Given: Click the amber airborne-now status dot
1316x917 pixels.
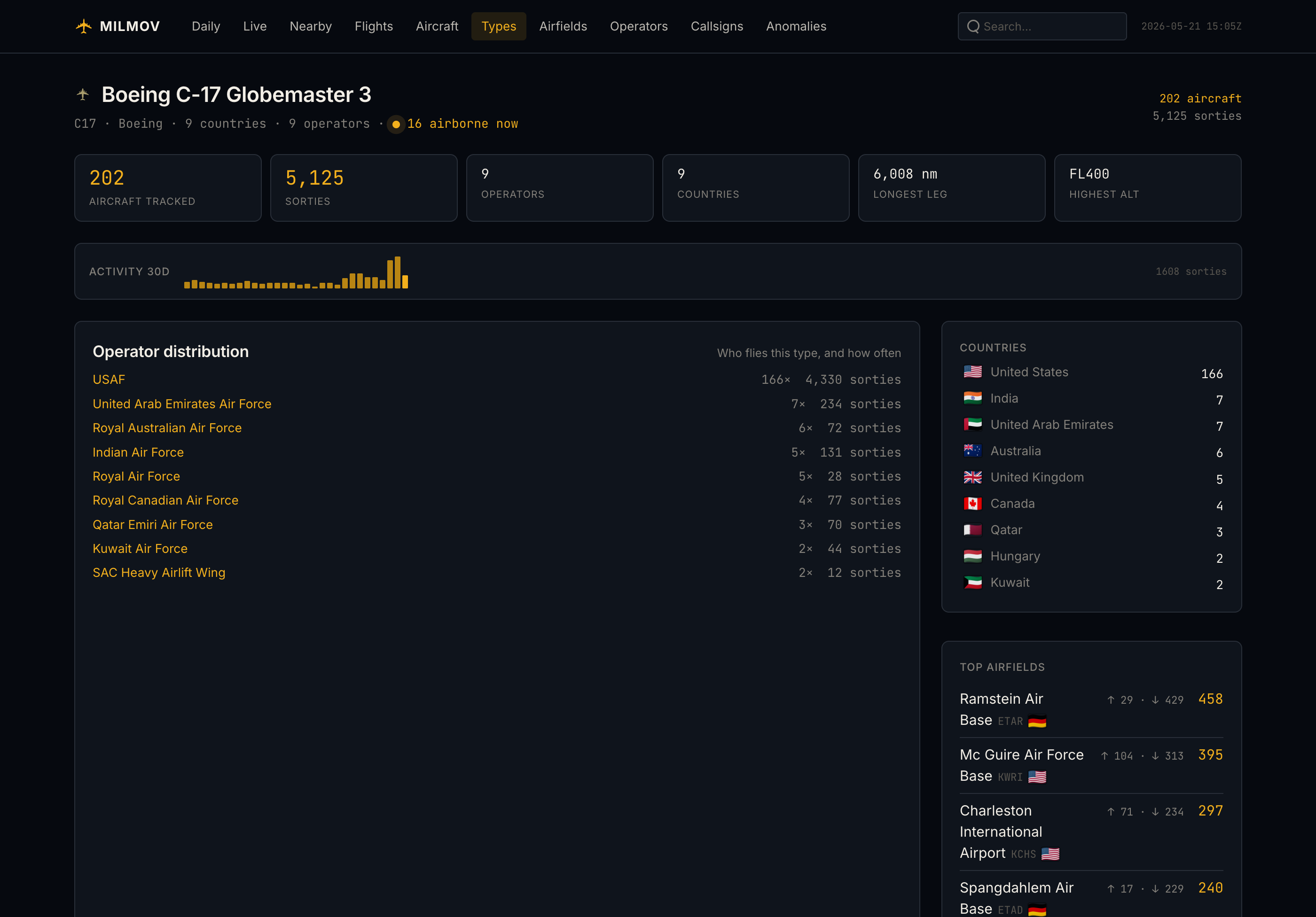Looking at the screenshot, I should point(395,124).
